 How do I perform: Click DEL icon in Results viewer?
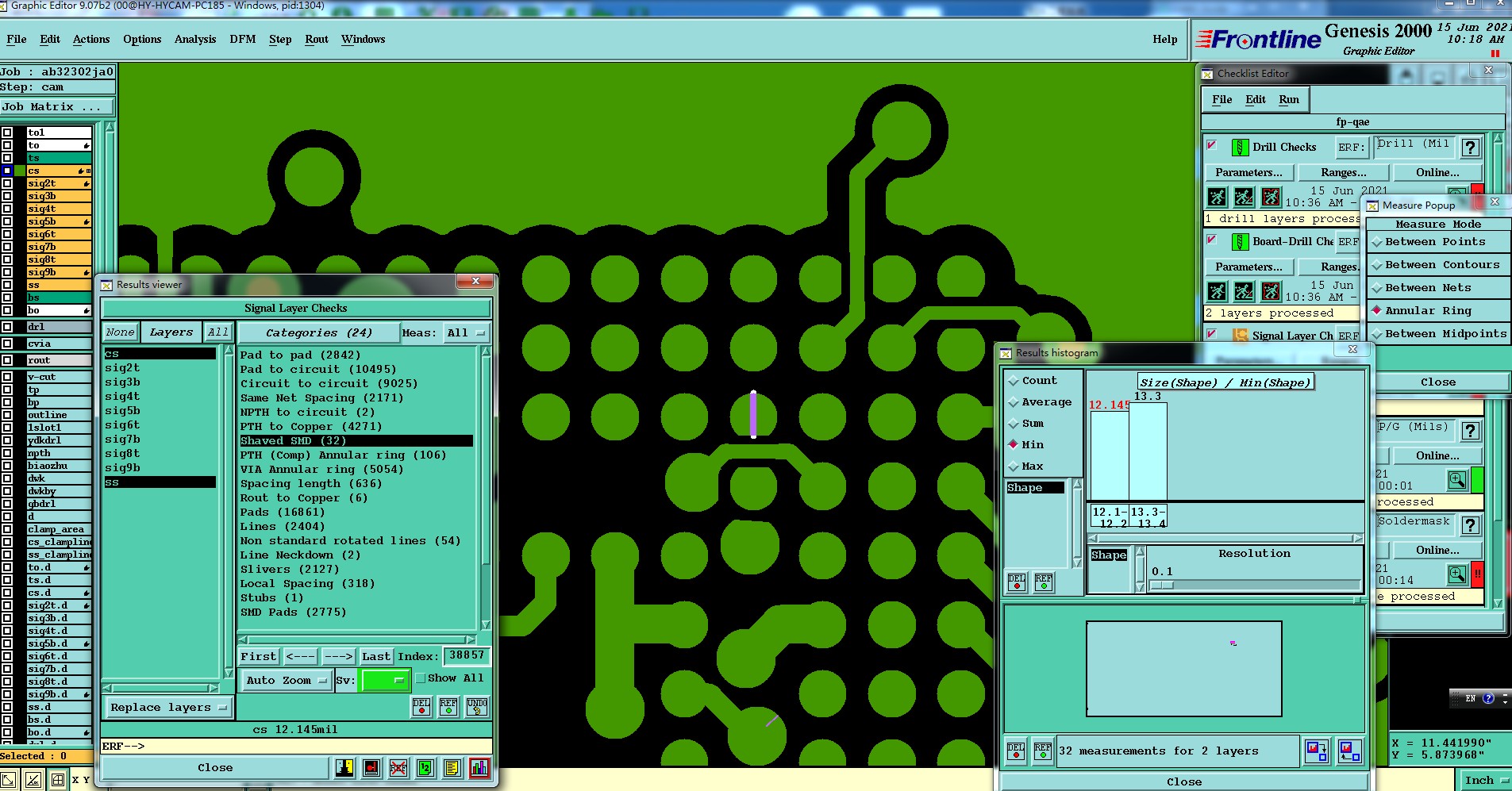pyautogui.click(x=421, y=706)
